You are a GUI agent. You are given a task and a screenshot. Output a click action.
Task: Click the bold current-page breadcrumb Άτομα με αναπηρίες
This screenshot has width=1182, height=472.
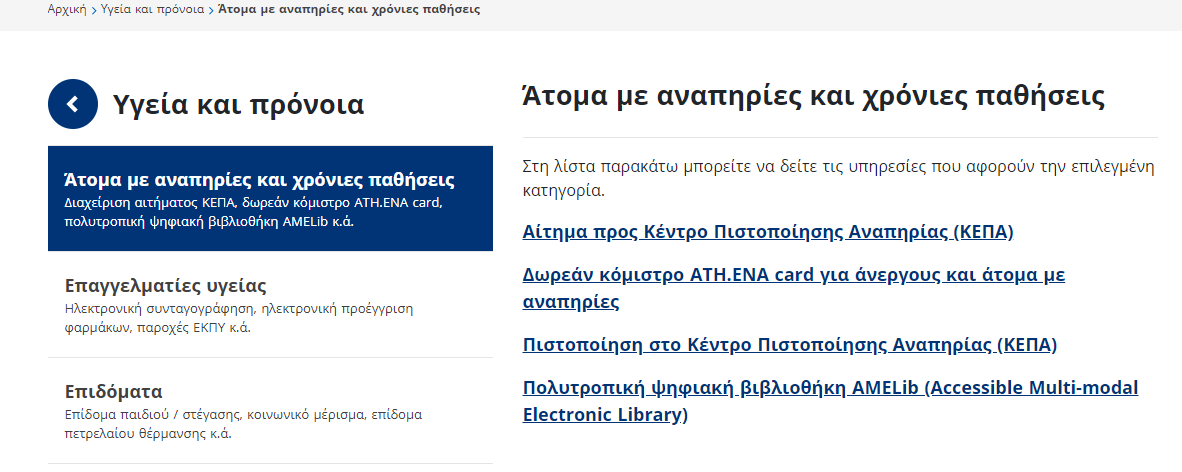pyautogui.click(x=350, y=10)
